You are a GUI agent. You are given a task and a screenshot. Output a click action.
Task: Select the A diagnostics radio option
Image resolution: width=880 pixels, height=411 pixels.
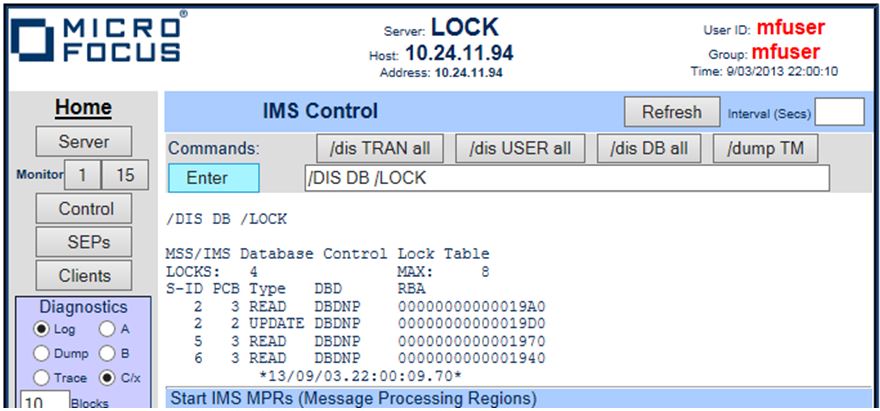pyautogui.click(x=106, y=329)
